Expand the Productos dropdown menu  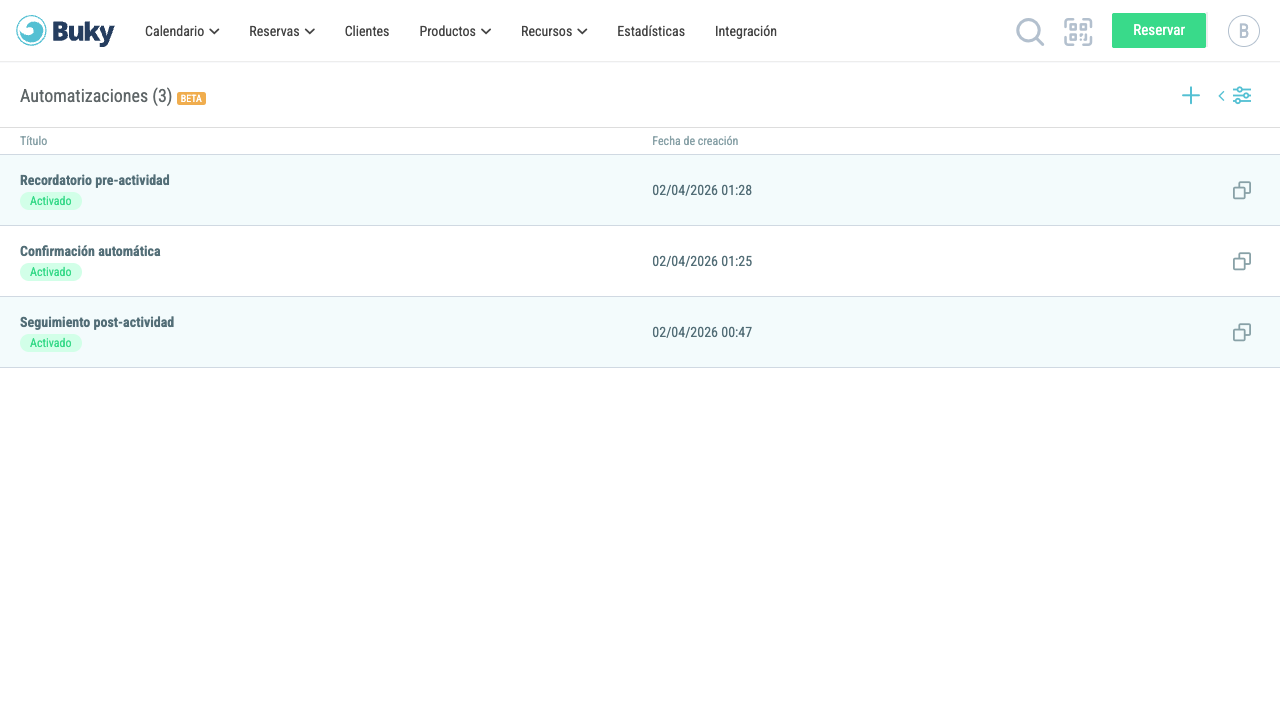coord(455,31)
